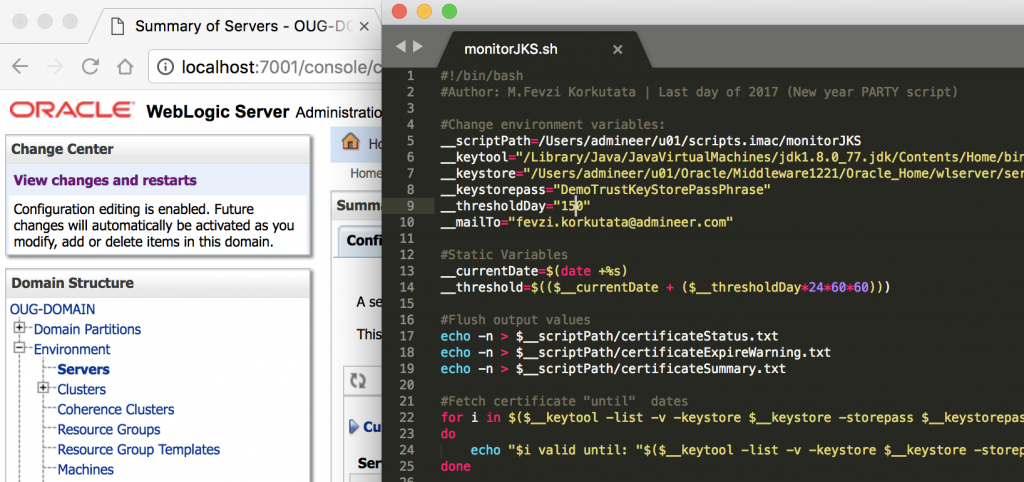Image resolution: width=1024 pixels, height=482 pixels.
Task: Close the monitorJKS.sh editor tab
Action: (617, 50)
